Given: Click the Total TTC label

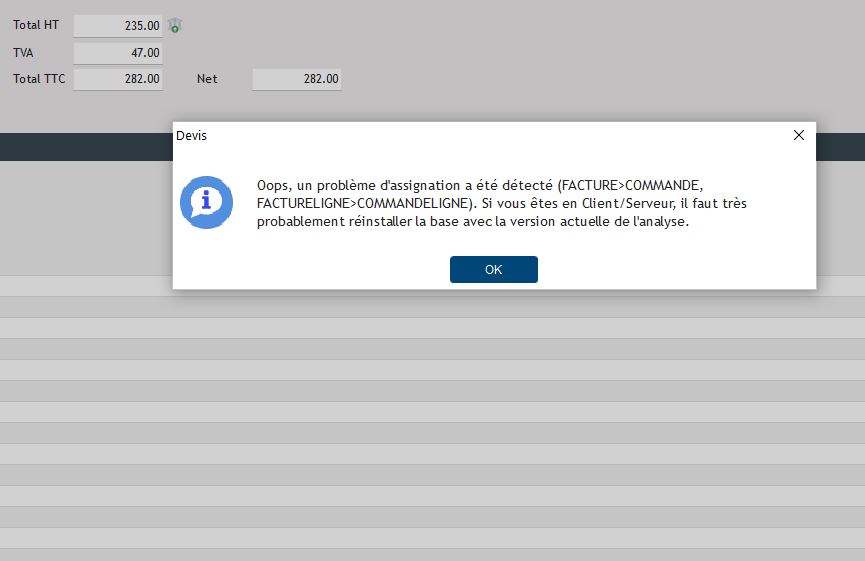Looking at the screenshot, I should (x=39, y=79).
